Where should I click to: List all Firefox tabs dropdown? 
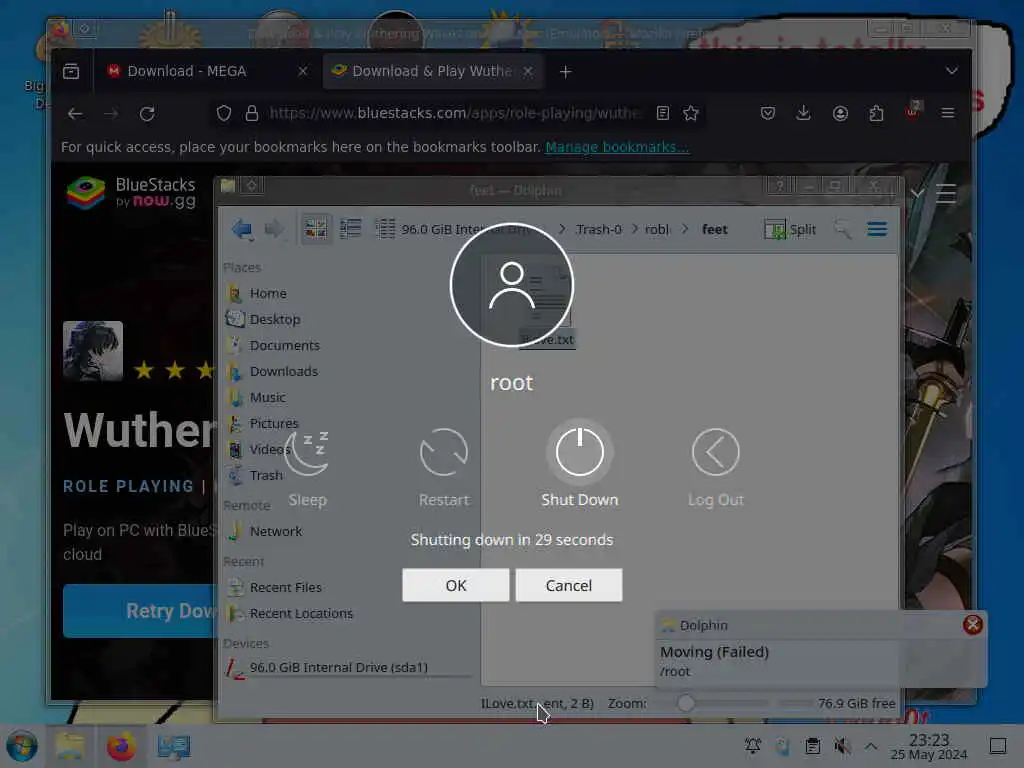pyautogui.click(x=952, y=71)
